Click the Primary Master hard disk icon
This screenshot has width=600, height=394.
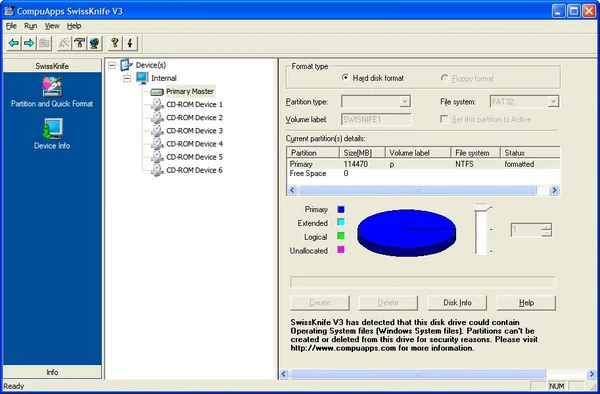tap(157, 92)
